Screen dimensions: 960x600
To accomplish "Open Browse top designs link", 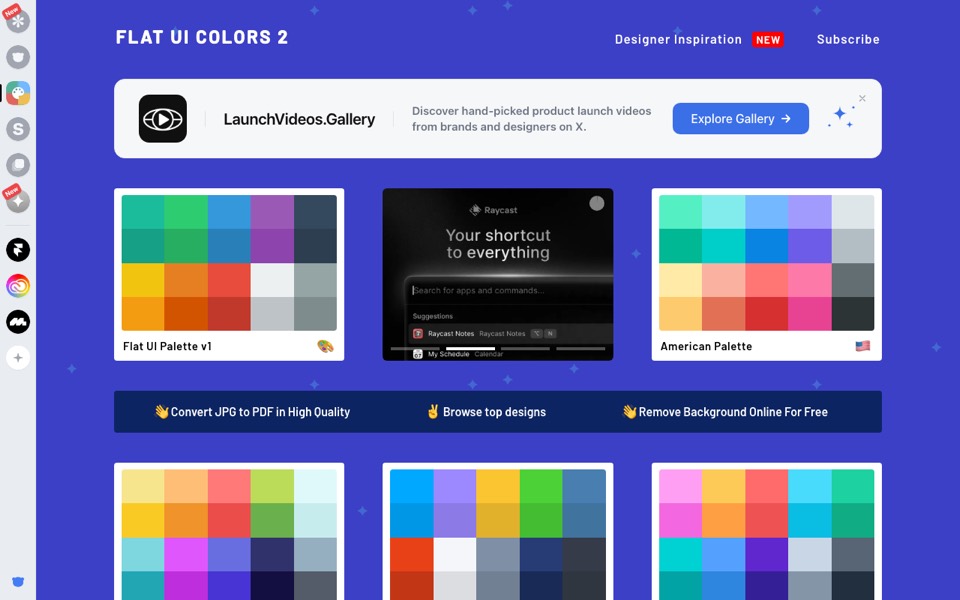I will 487,412.
